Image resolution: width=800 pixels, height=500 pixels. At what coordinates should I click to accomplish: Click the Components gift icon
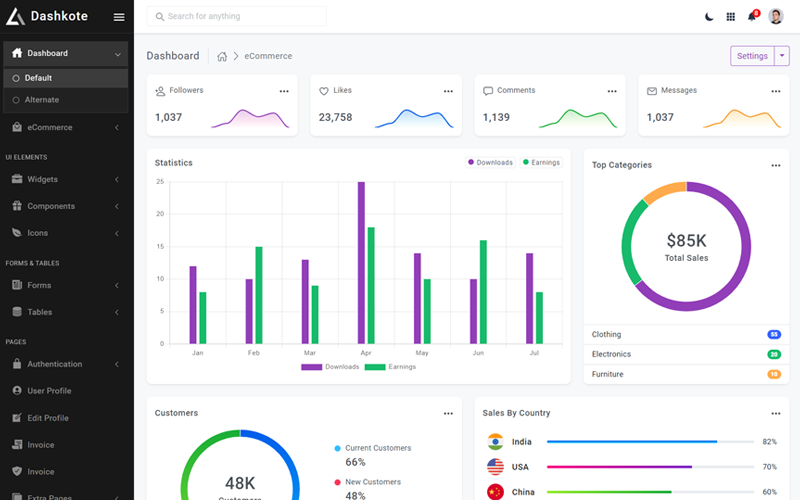point(17,206)
